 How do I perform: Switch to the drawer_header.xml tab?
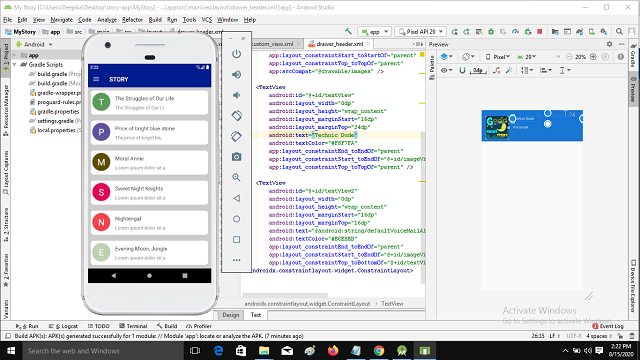pos(339,44)
